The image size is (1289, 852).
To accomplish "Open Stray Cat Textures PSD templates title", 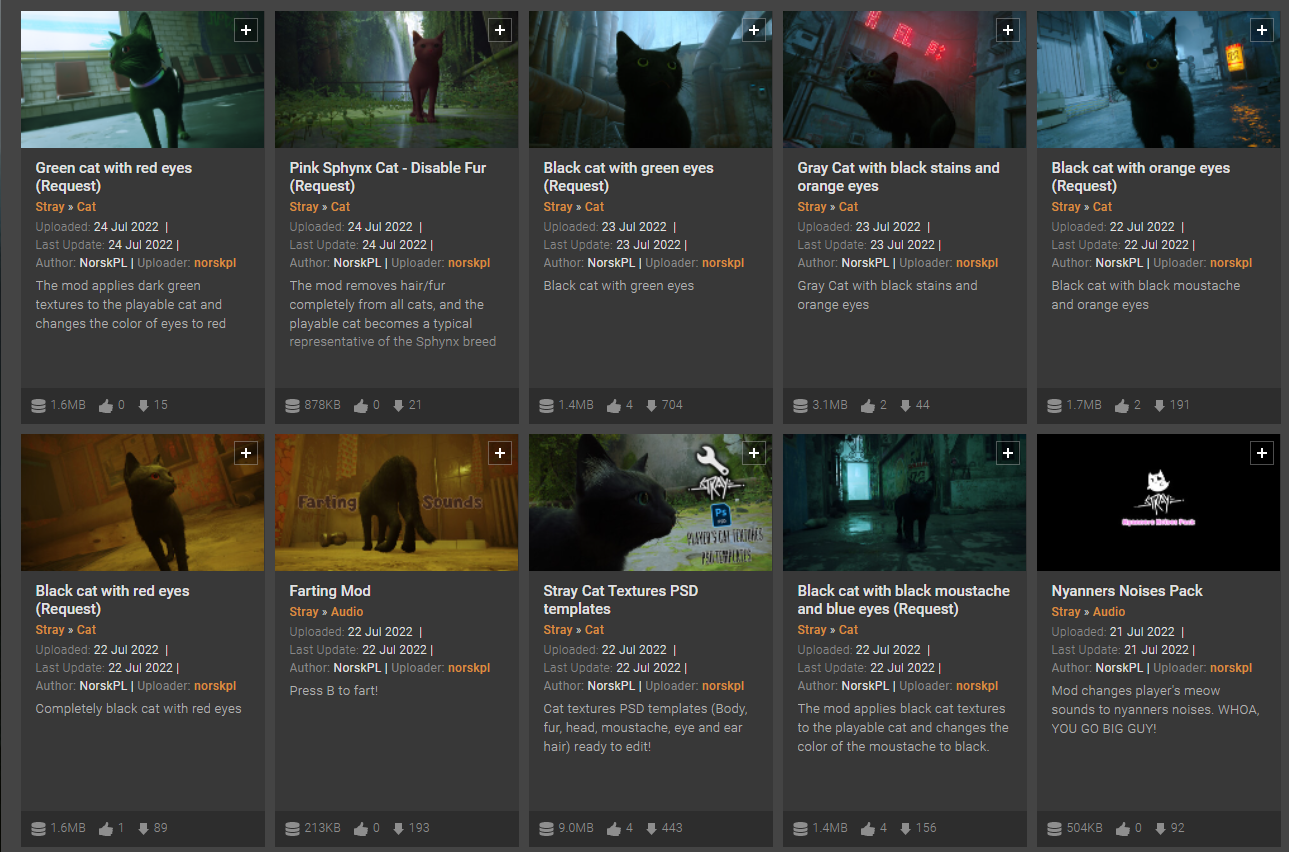I will pyautogui.click(x=621, y=600).
